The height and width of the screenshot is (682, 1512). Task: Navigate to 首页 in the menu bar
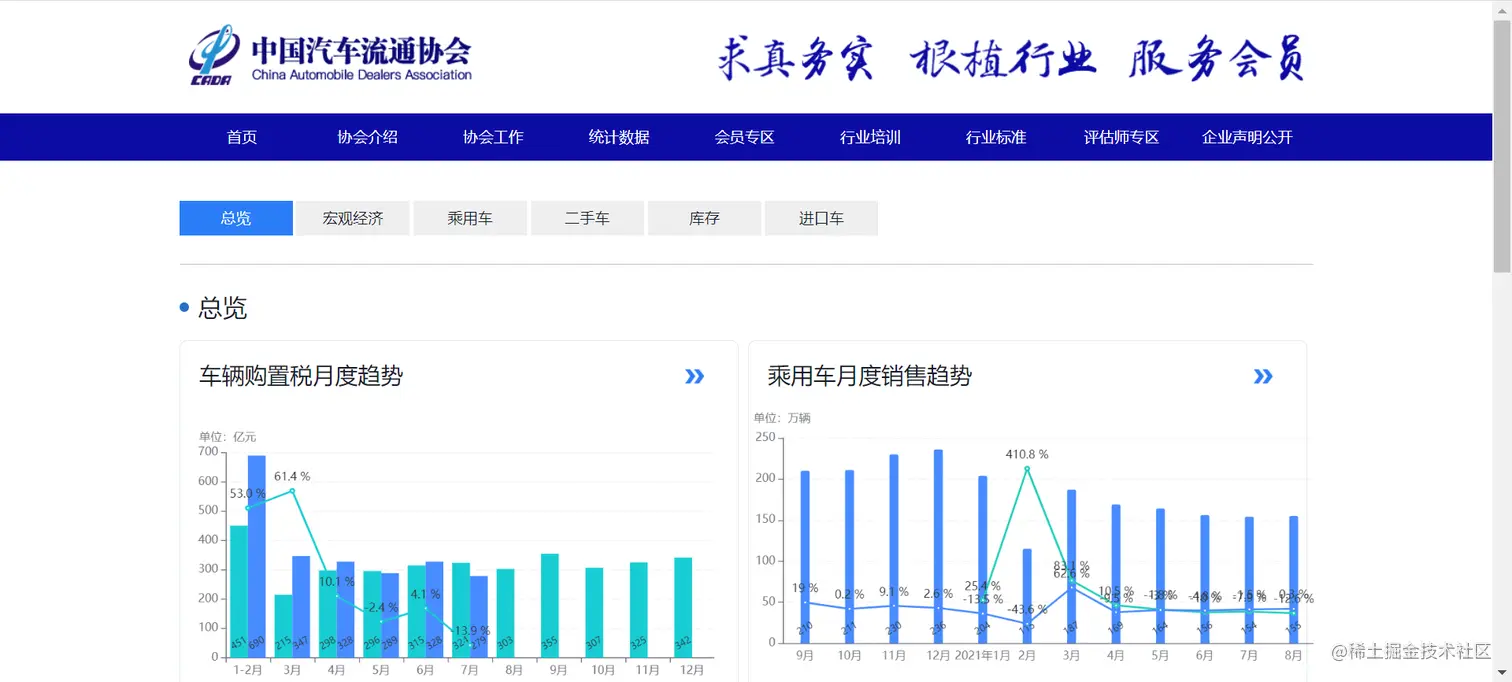(x=241, y=137)
